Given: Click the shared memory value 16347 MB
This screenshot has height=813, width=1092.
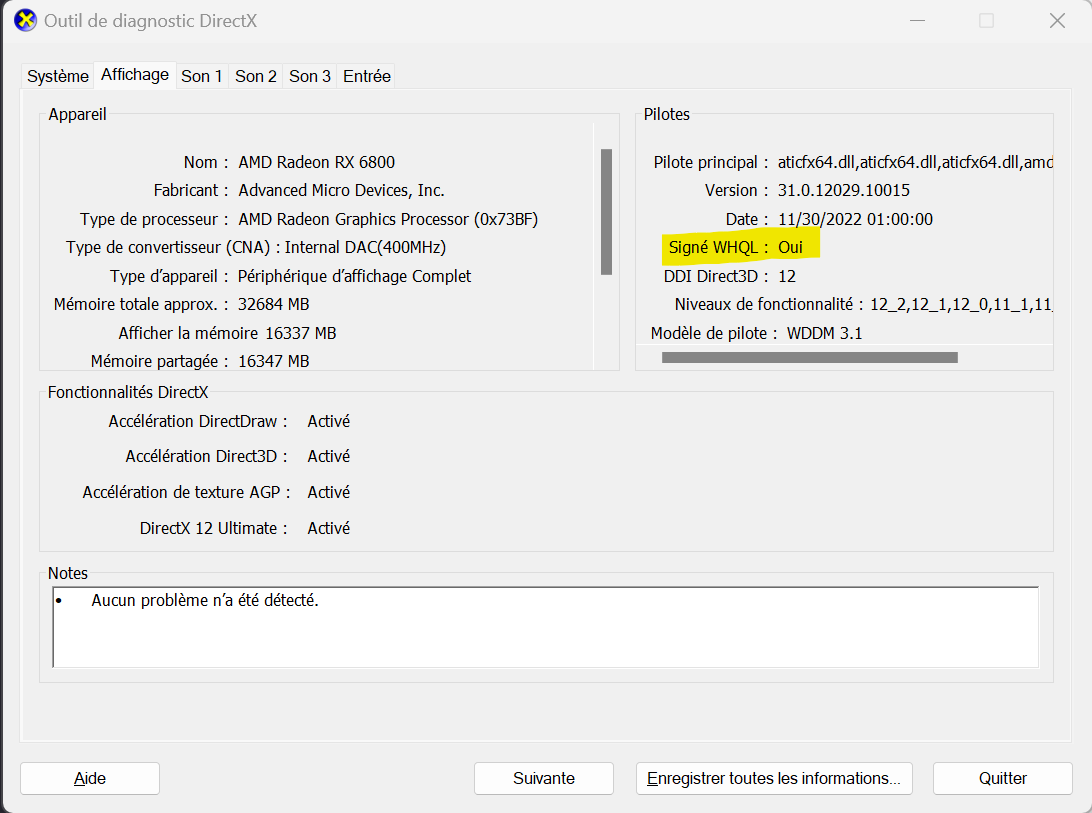Looking at the screenshot, I should (274, 362).
